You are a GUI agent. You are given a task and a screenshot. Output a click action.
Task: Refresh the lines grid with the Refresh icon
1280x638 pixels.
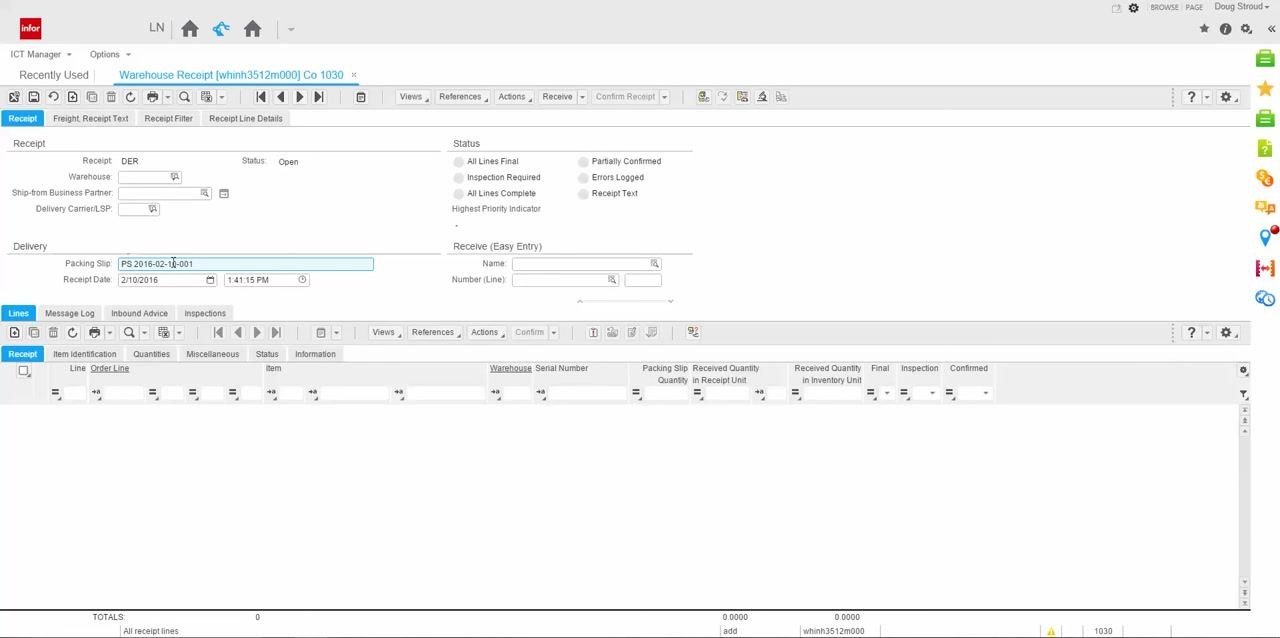click(72, 332)
